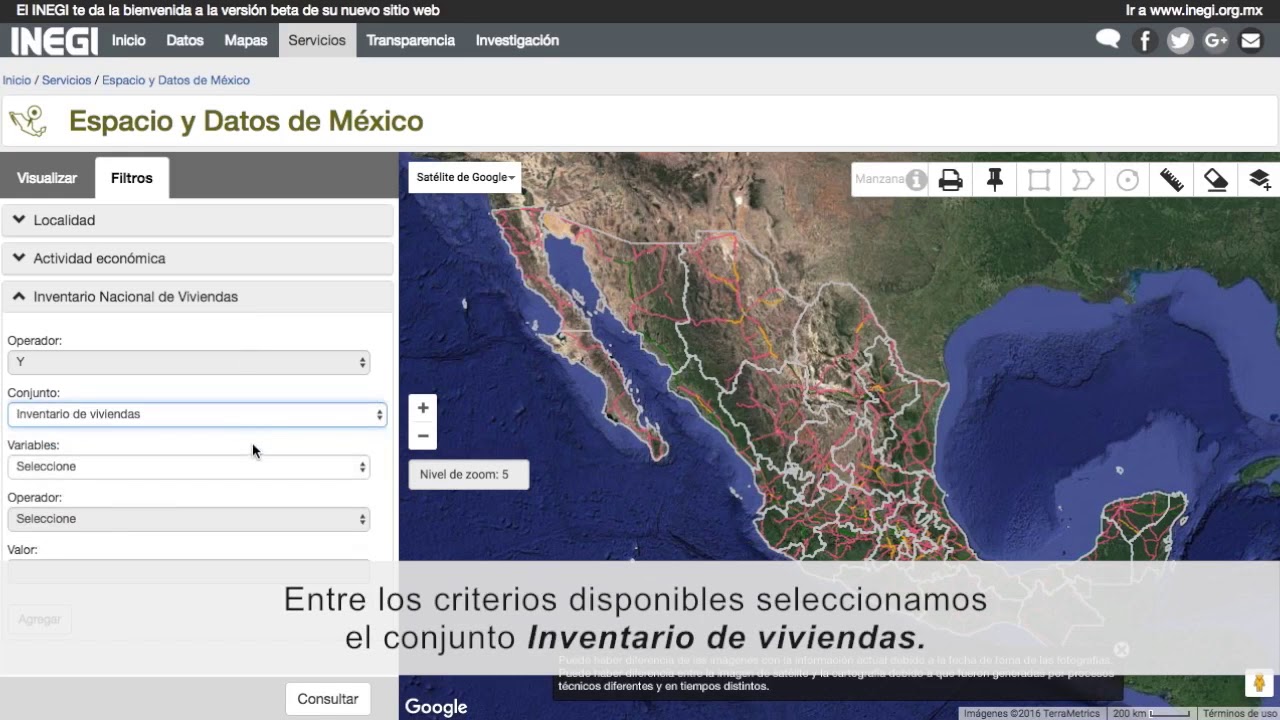Click the Consultar button
This screenshot has height=720, width=1280.
click(x=328, y=699)
